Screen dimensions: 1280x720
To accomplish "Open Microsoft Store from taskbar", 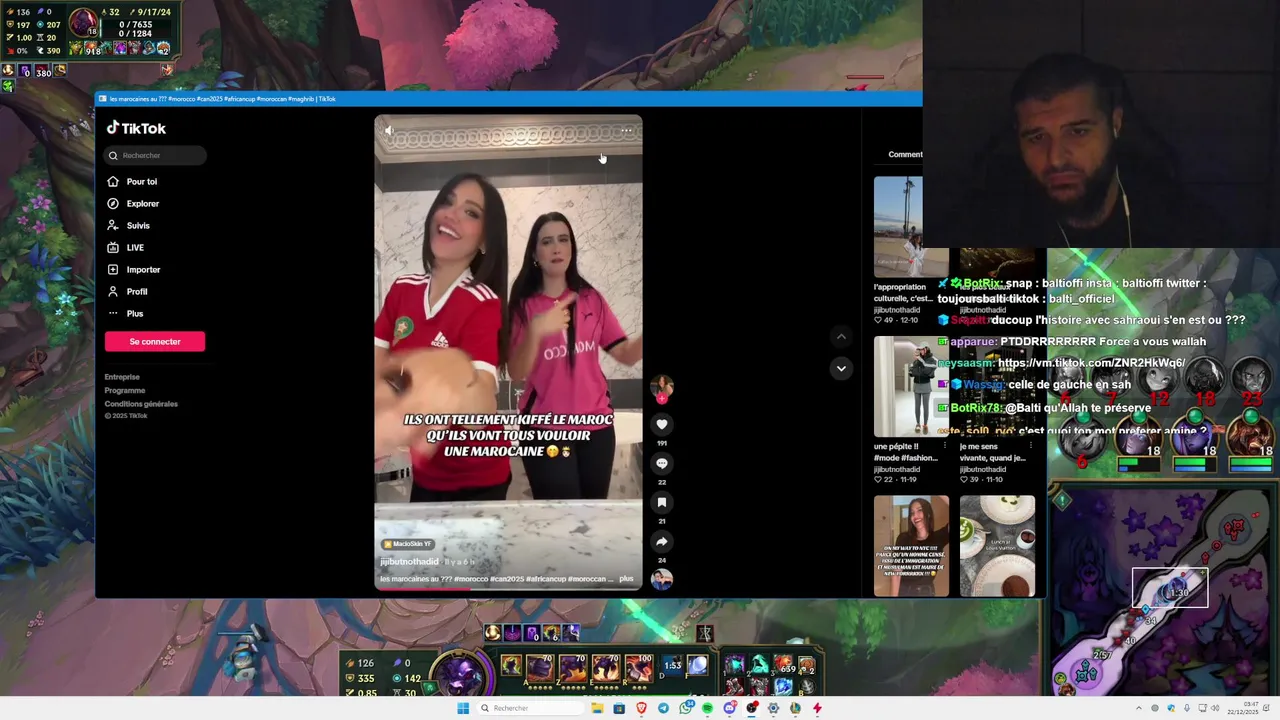I will [619, 708].
